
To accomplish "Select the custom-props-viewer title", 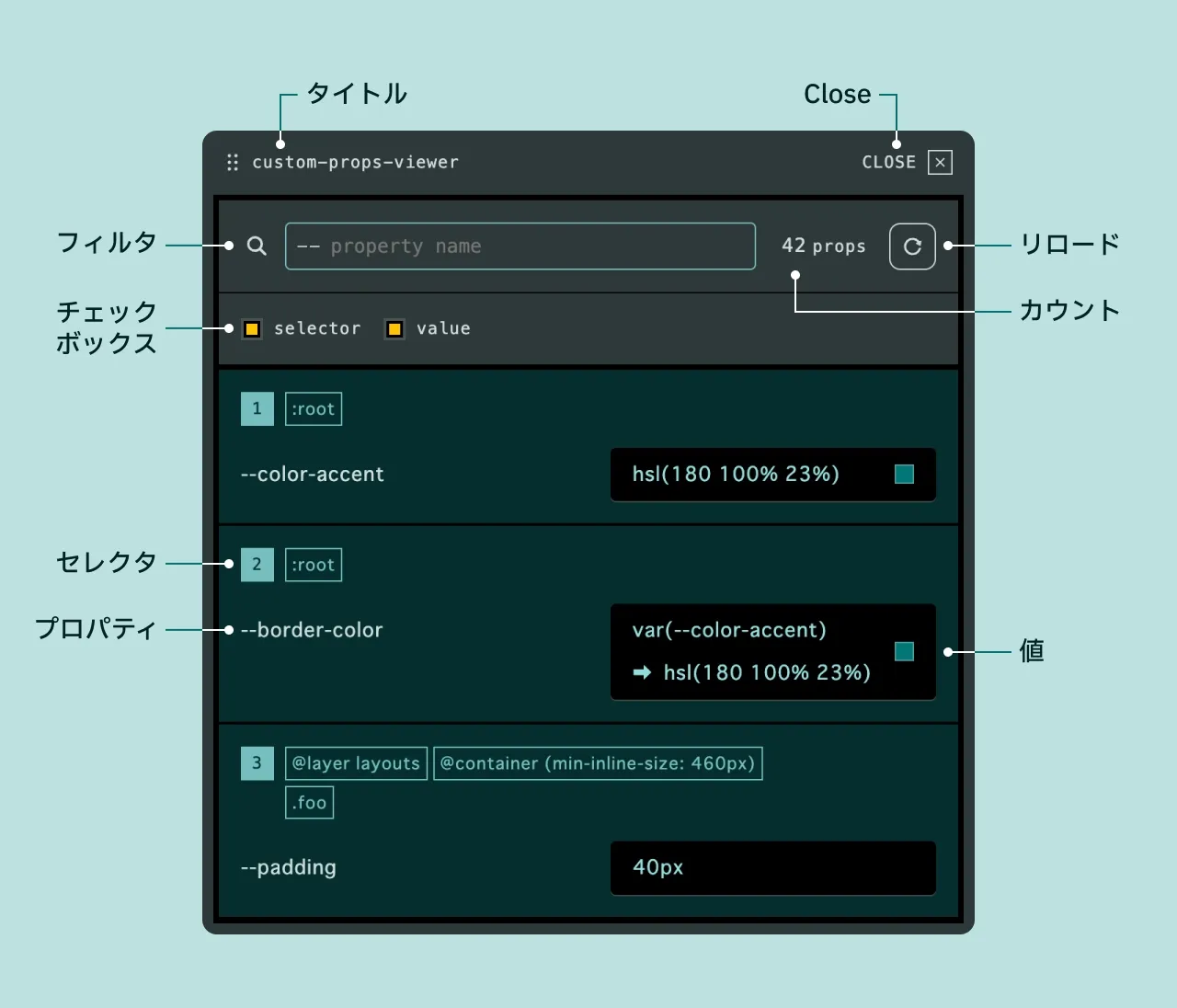I will coord(356,162).
